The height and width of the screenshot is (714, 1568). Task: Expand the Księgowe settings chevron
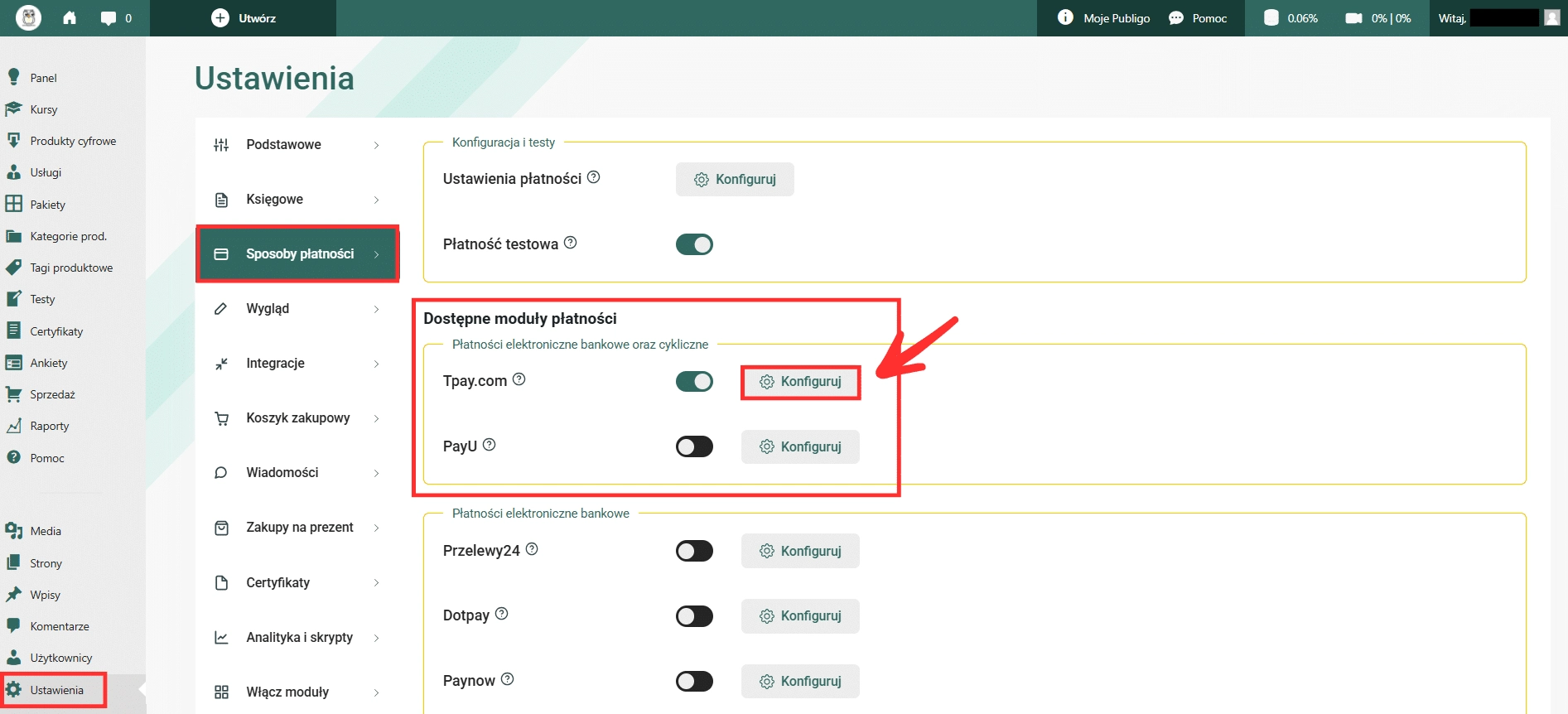[x=376, y=200]
